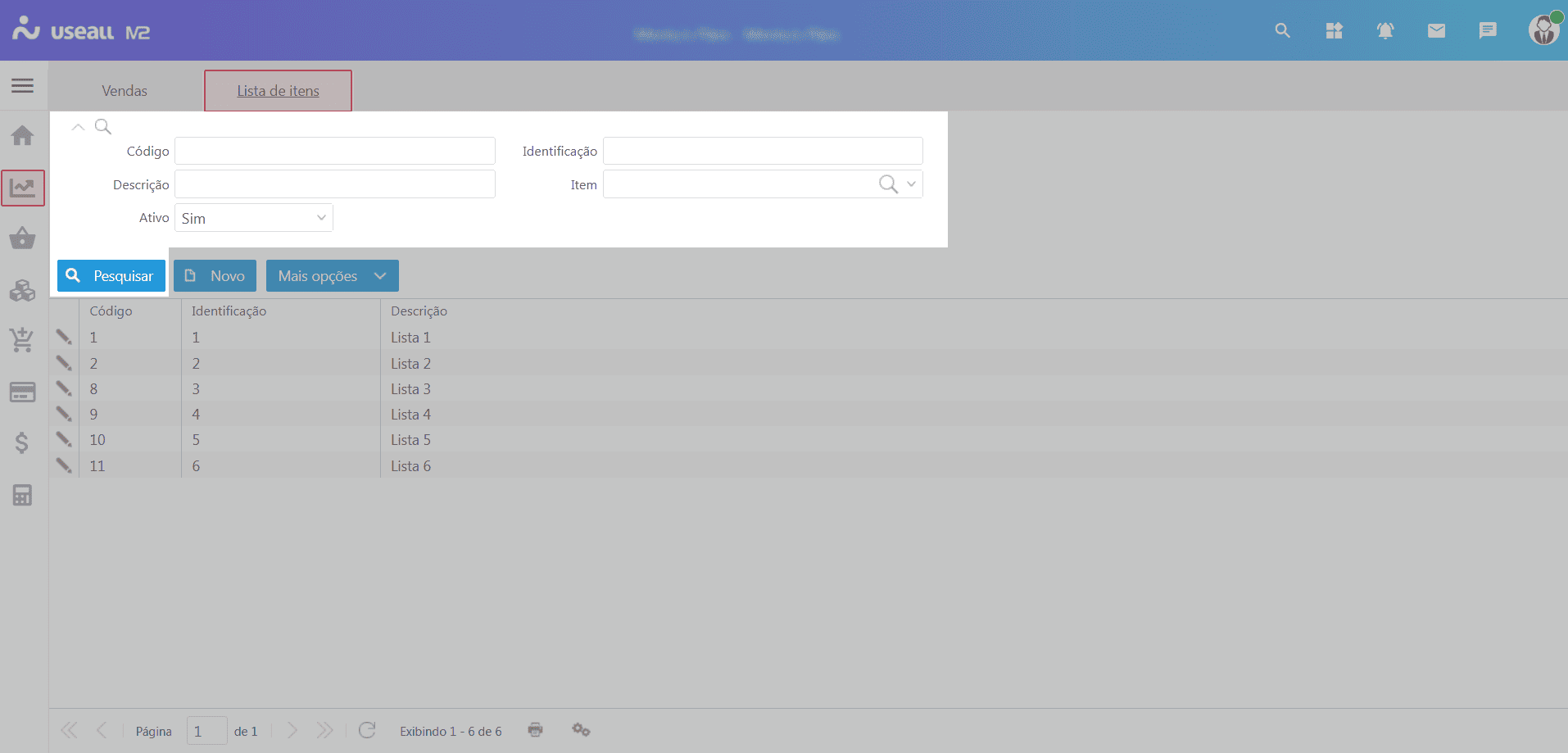Click the shopping basket sidebar icon
1568x753 pixels.
(x=22, y=238)
